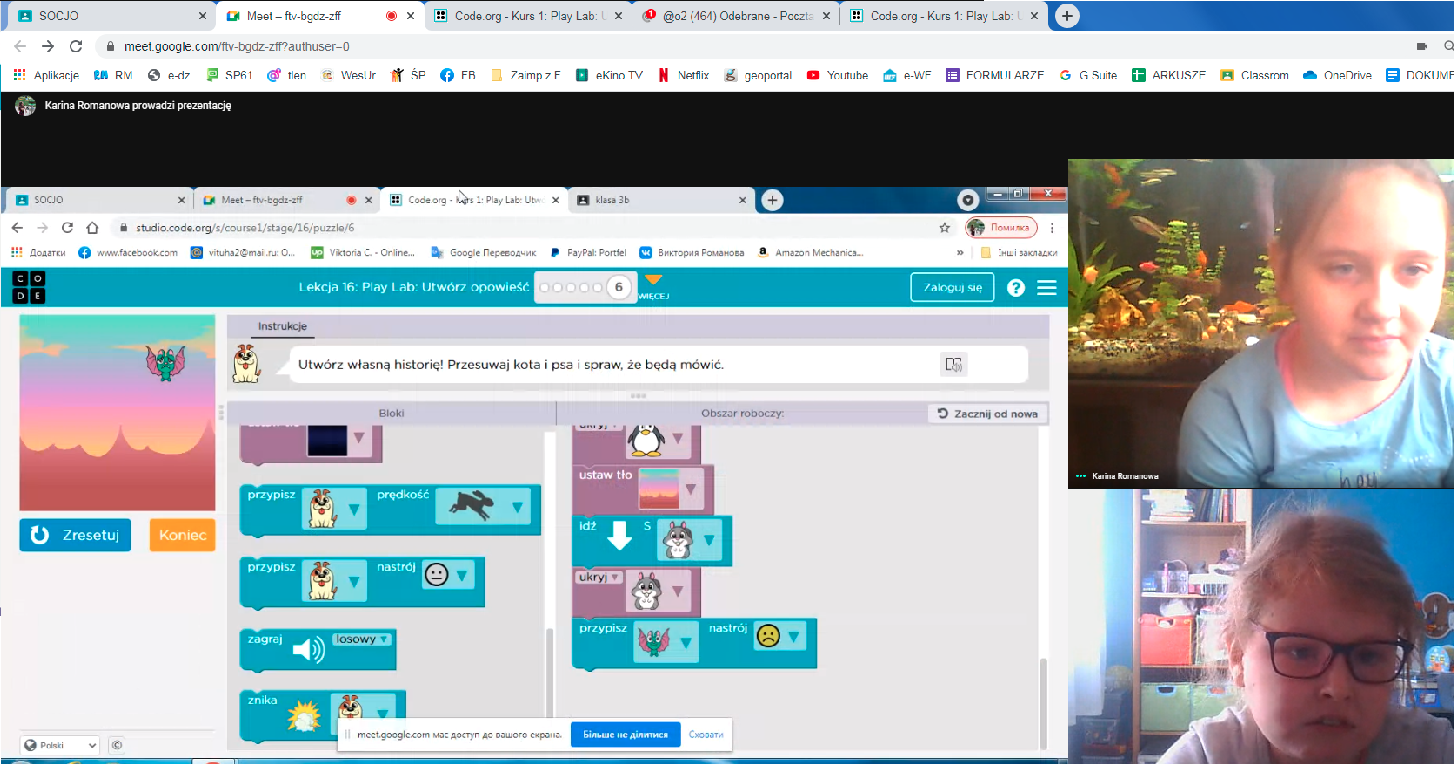Play the instruction text-to-speech audio

point(954,365)
